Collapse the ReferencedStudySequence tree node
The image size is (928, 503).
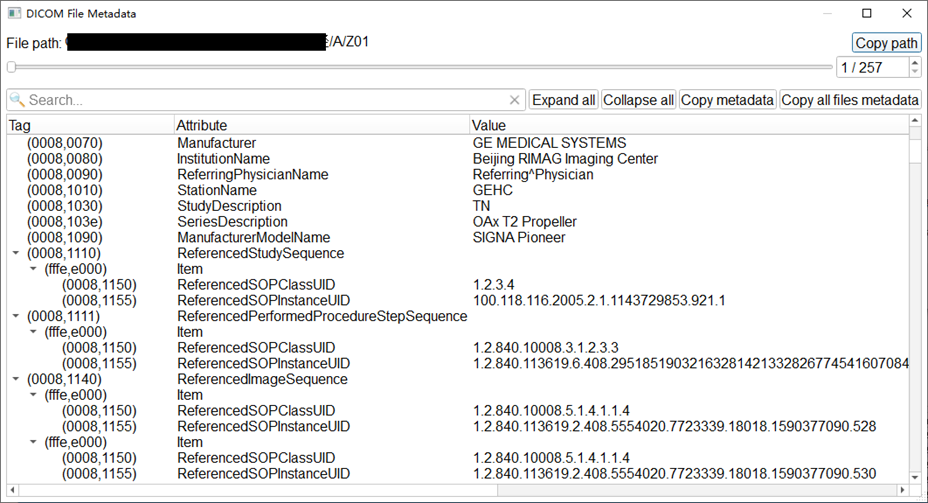click(15, 254)
